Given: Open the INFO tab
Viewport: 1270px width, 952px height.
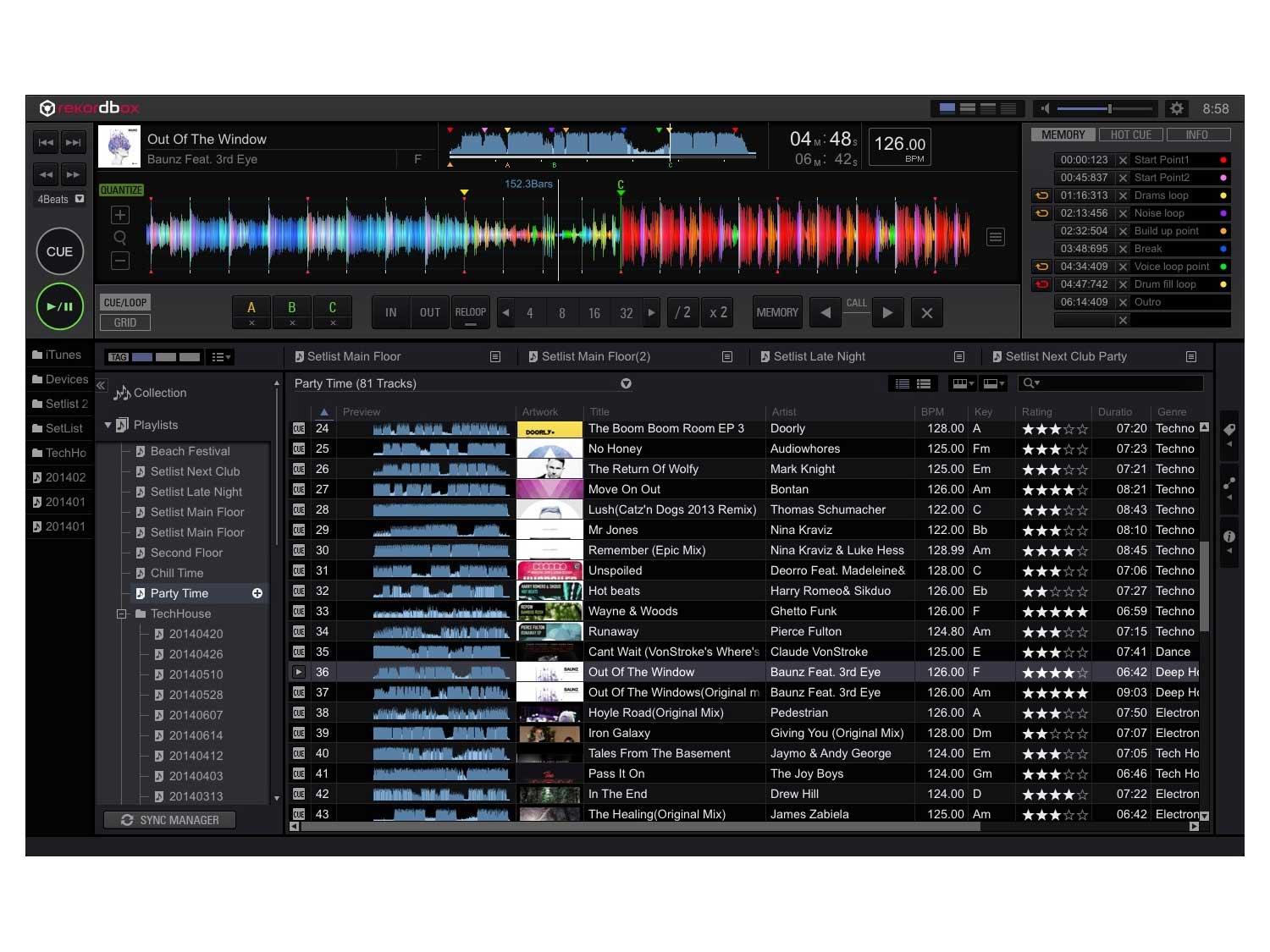Looking at the screenshot, I should [x=1197, y=135].
